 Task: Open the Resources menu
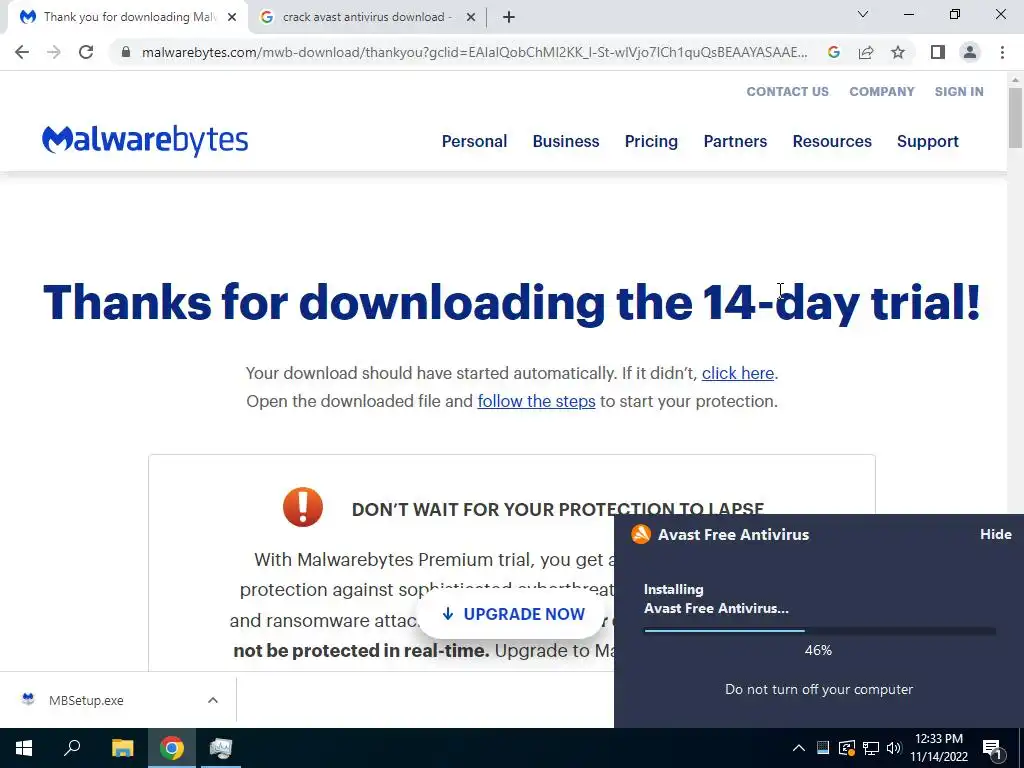(x=832, y=141)
